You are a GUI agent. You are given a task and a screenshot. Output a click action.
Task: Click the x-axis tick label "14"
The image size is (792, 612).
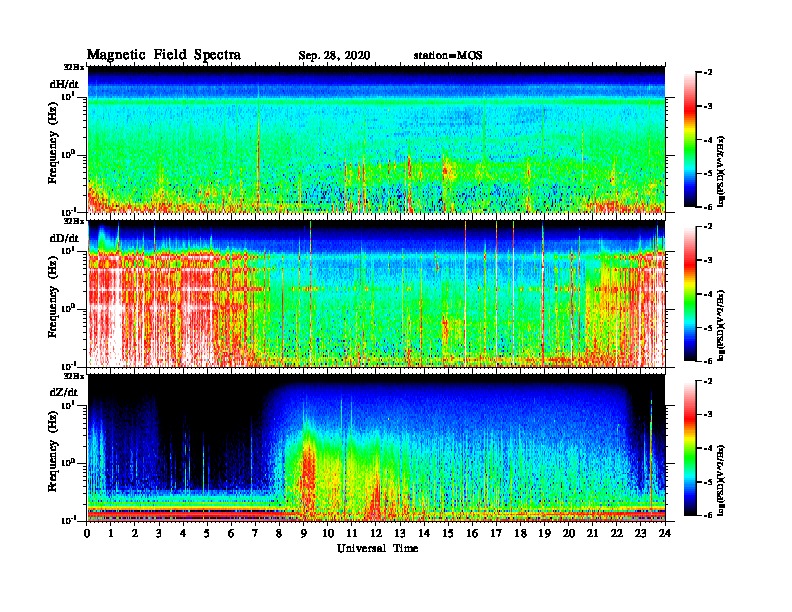(x=424, y=534)
